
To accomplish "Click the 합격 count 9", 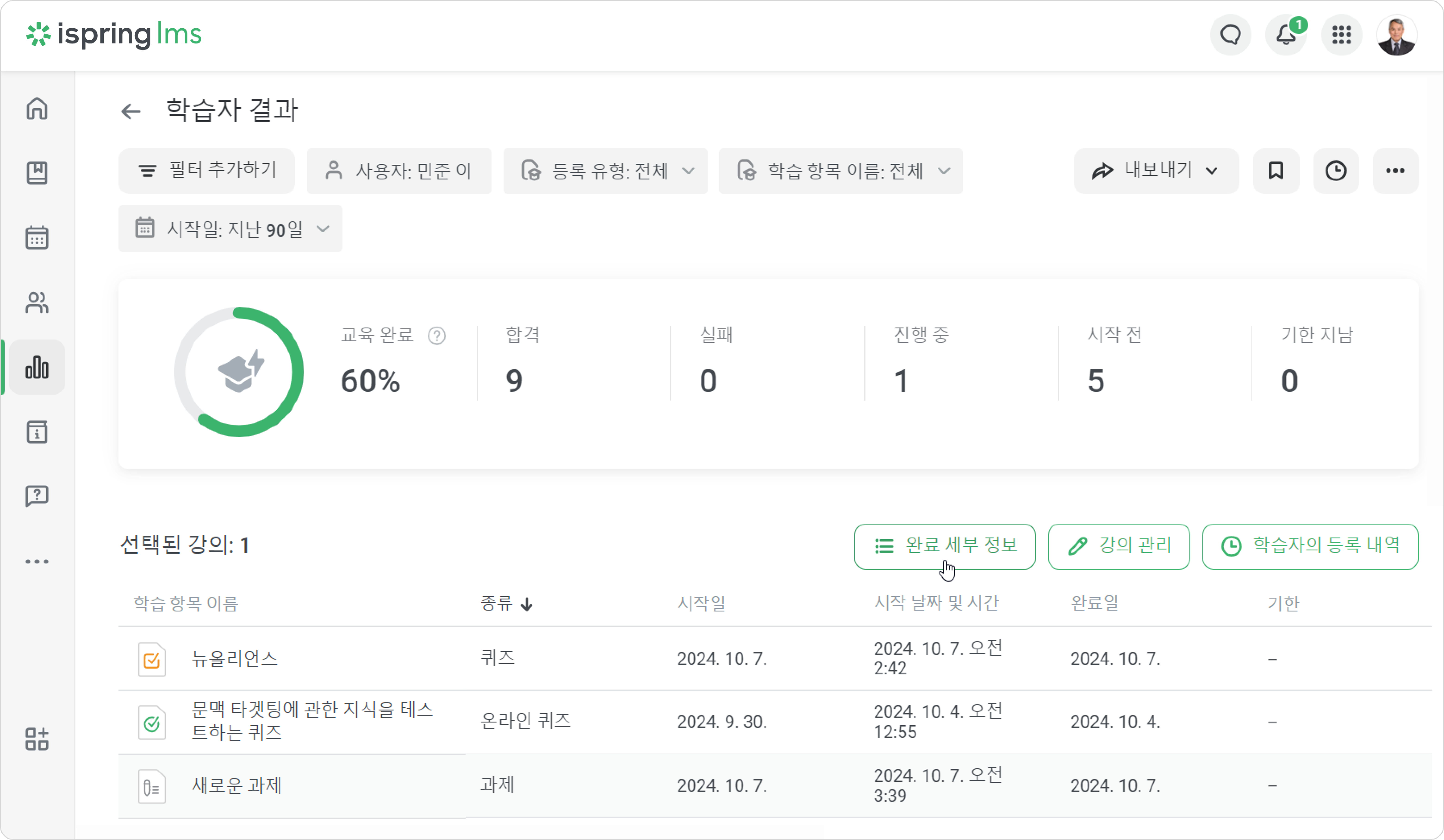I will point(515,381).
